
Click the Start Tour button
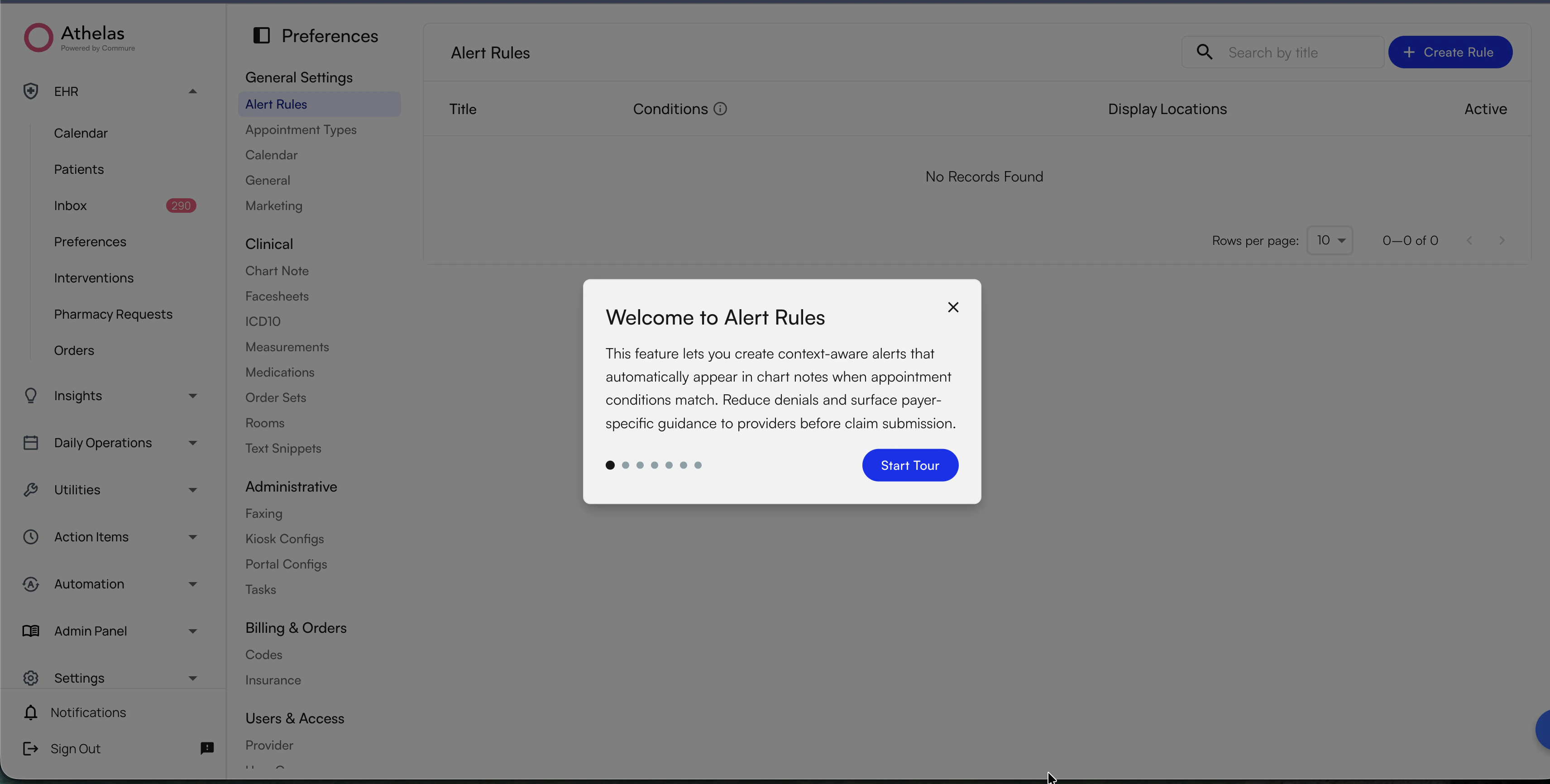[910, 464]
